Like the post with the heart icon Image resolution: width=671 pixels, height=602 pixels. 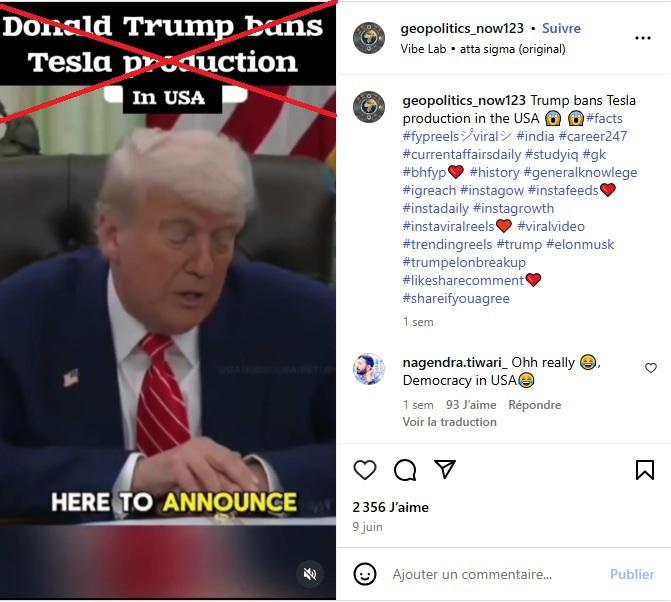365,470
